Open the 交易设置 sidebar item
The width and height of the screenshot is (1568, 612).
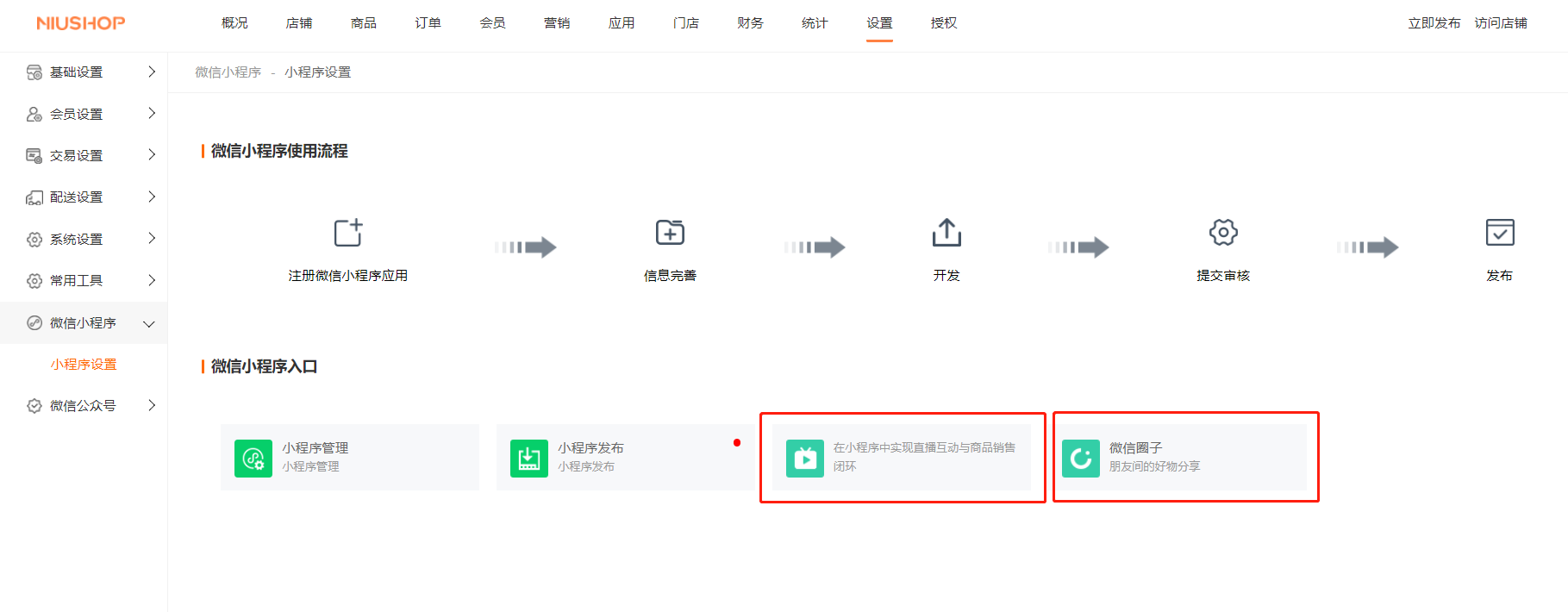tap(84, 155)
